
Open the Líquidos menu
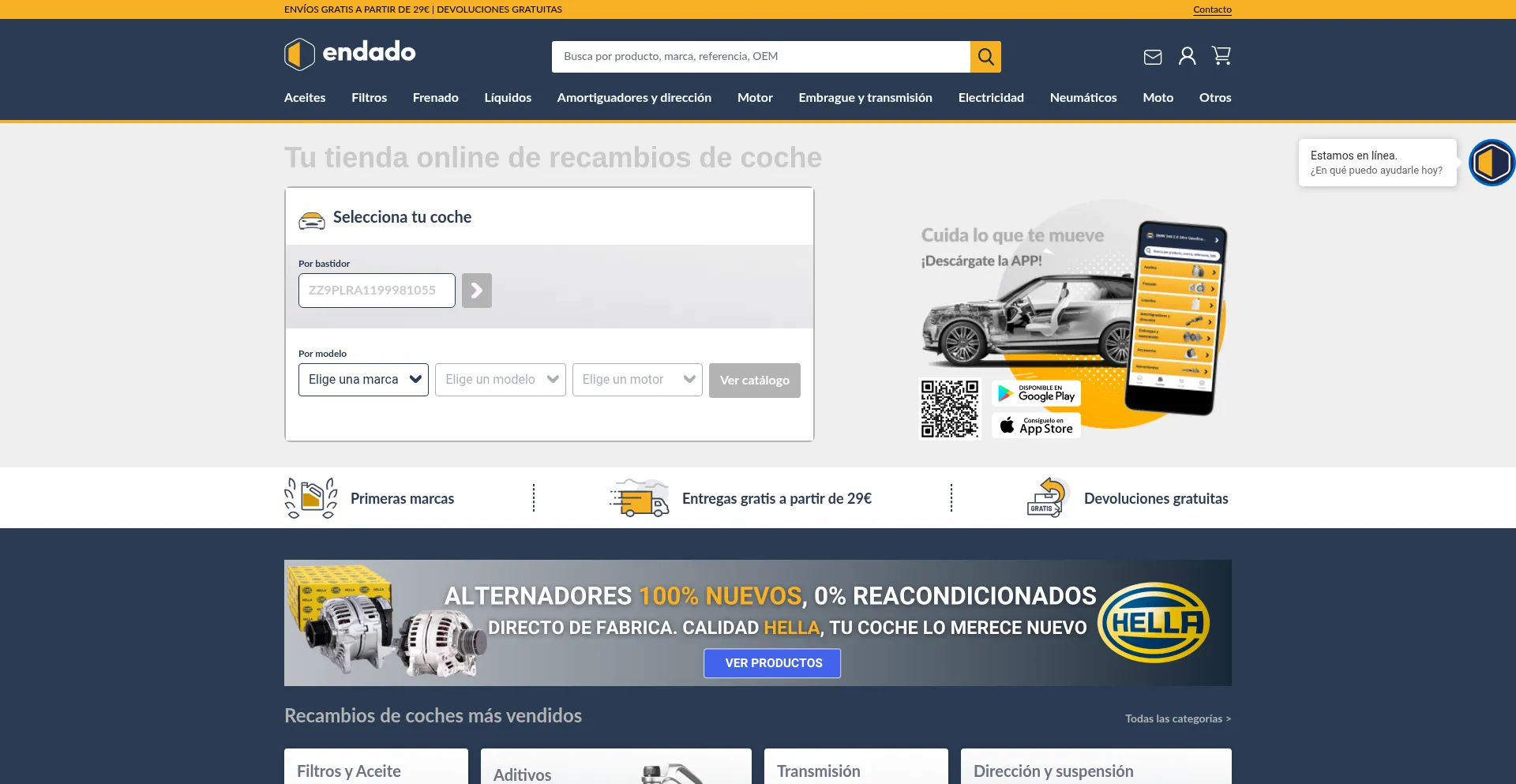(508, 98)
